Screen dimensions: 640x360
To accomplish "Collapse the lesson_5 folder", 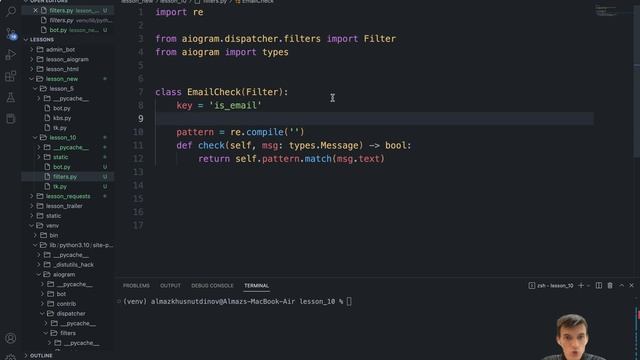I will (61, 89).
